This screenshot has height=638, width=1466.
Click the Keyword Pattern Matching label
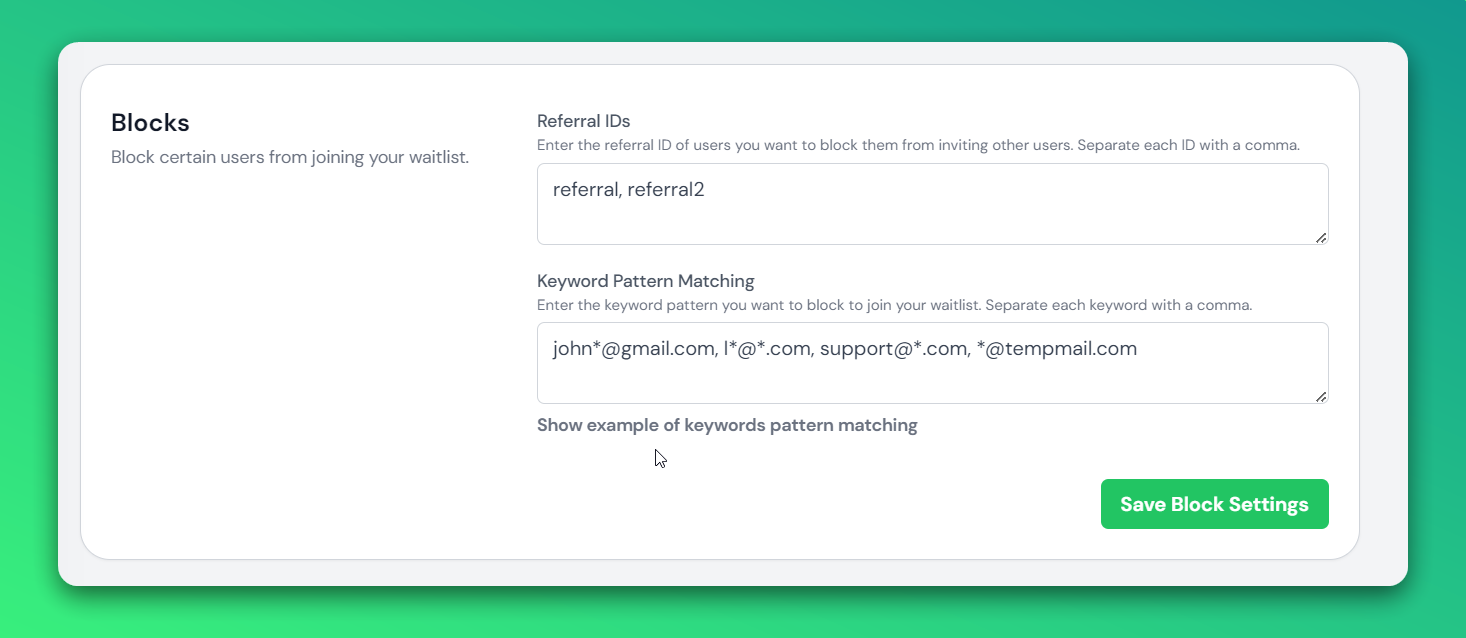coord(646,280)
